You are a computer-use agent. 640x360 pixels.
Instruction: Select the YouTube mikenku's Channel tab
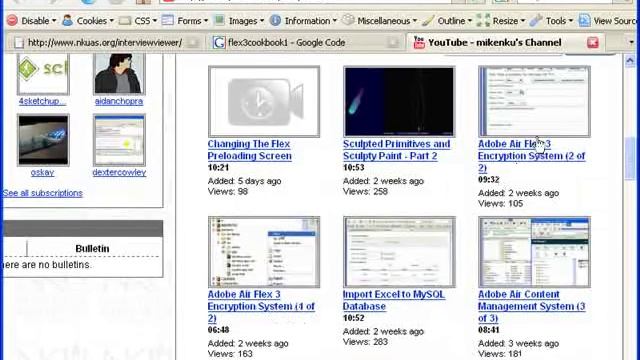point(495,42)
